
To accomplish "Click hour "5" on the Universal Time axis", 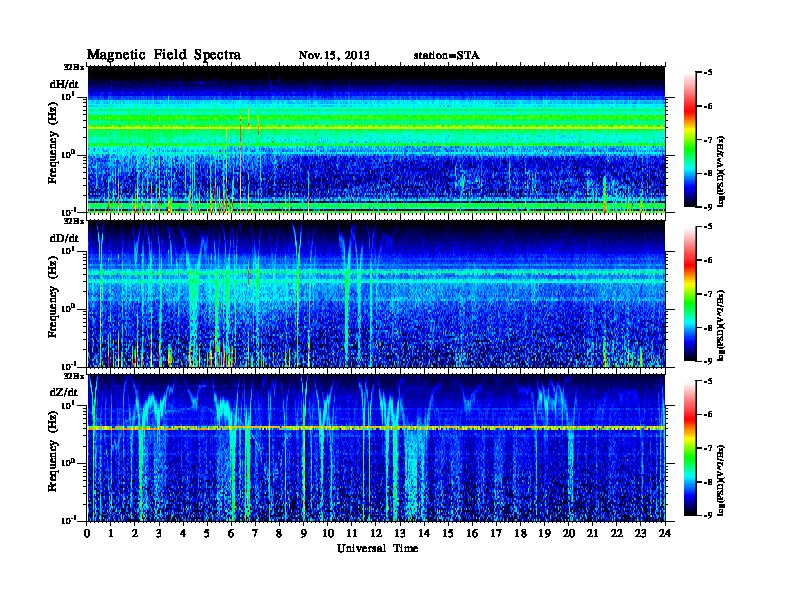I will click(x=207, y=533).
